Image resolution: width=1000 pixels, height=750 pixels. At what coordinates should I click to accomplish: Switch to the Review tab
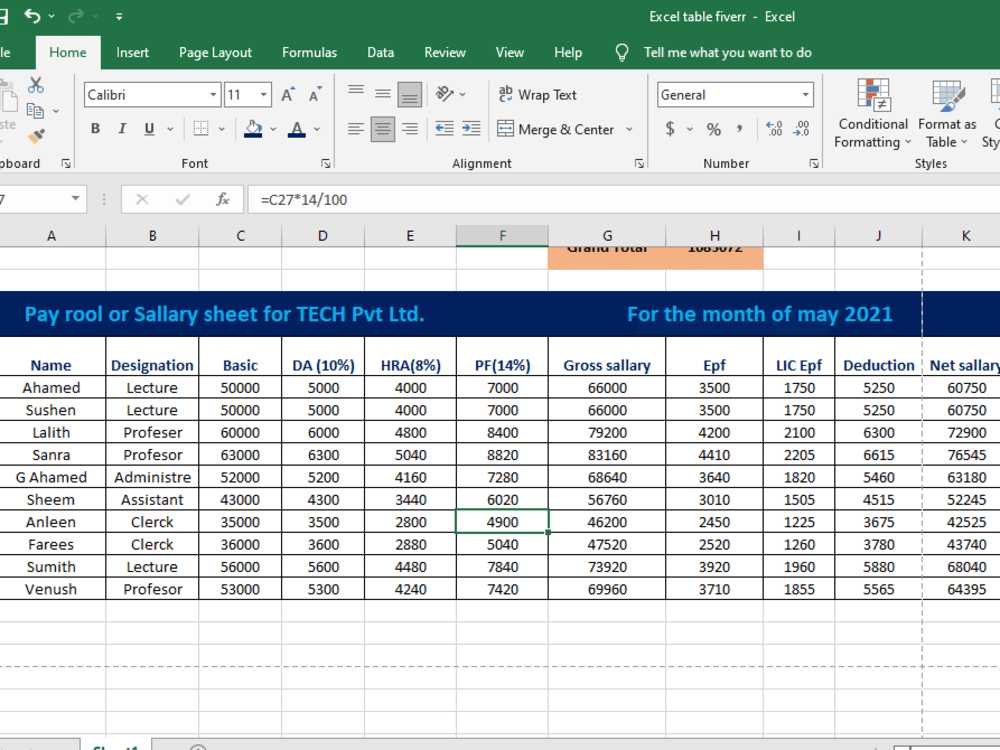point(445,52)
